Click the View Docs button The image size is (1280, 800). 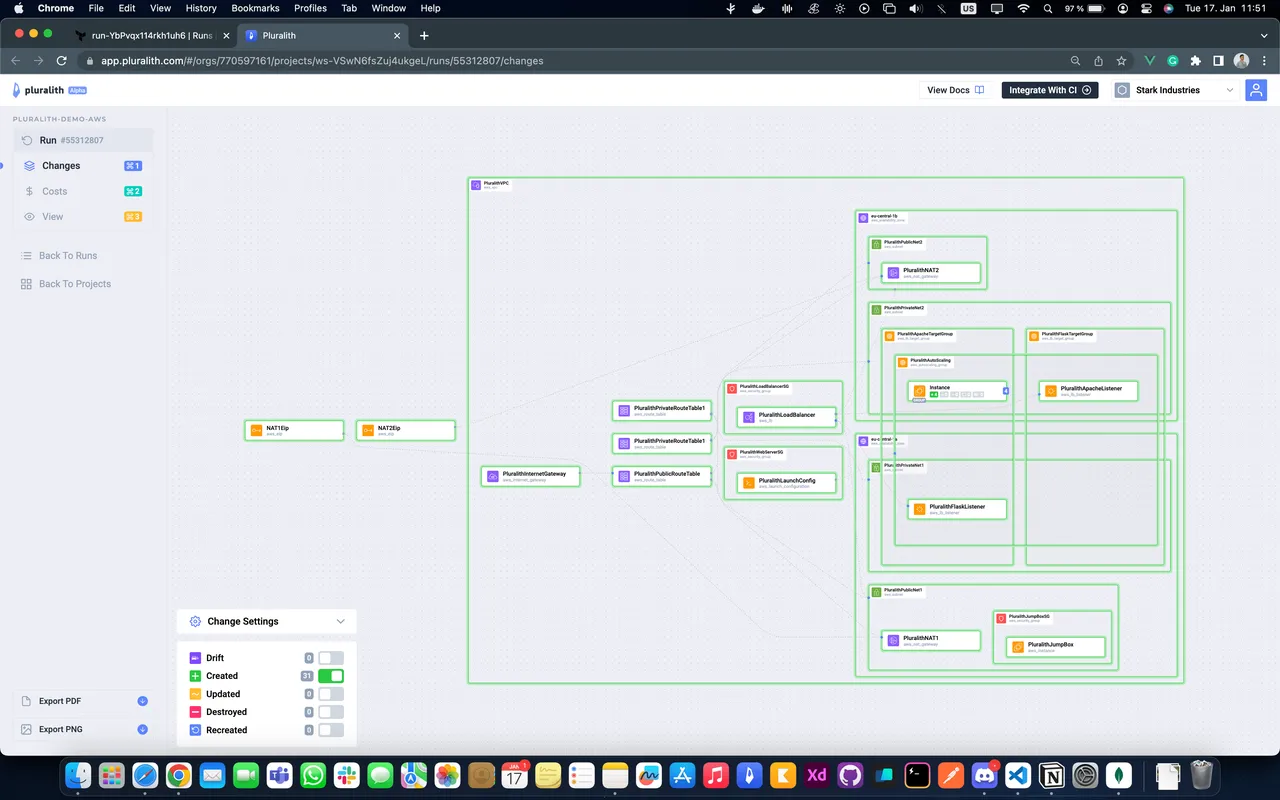[x=956, y=90]
